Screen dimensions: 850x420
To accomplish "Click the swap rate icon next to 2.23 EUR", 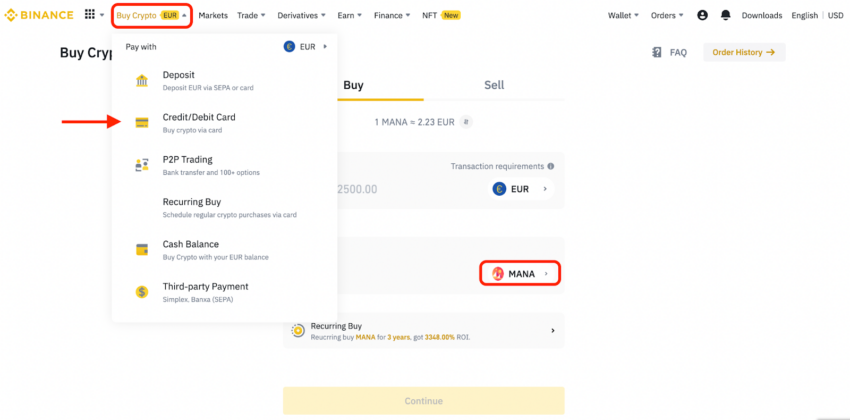I will (466, 122).
